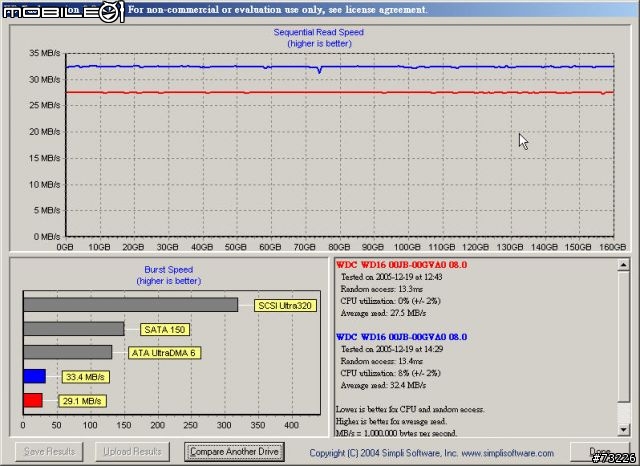Viewport: 640px width, 466px height.
Task: Click 'Higher is better for average read' note
Action: click(x=391, y=421)
